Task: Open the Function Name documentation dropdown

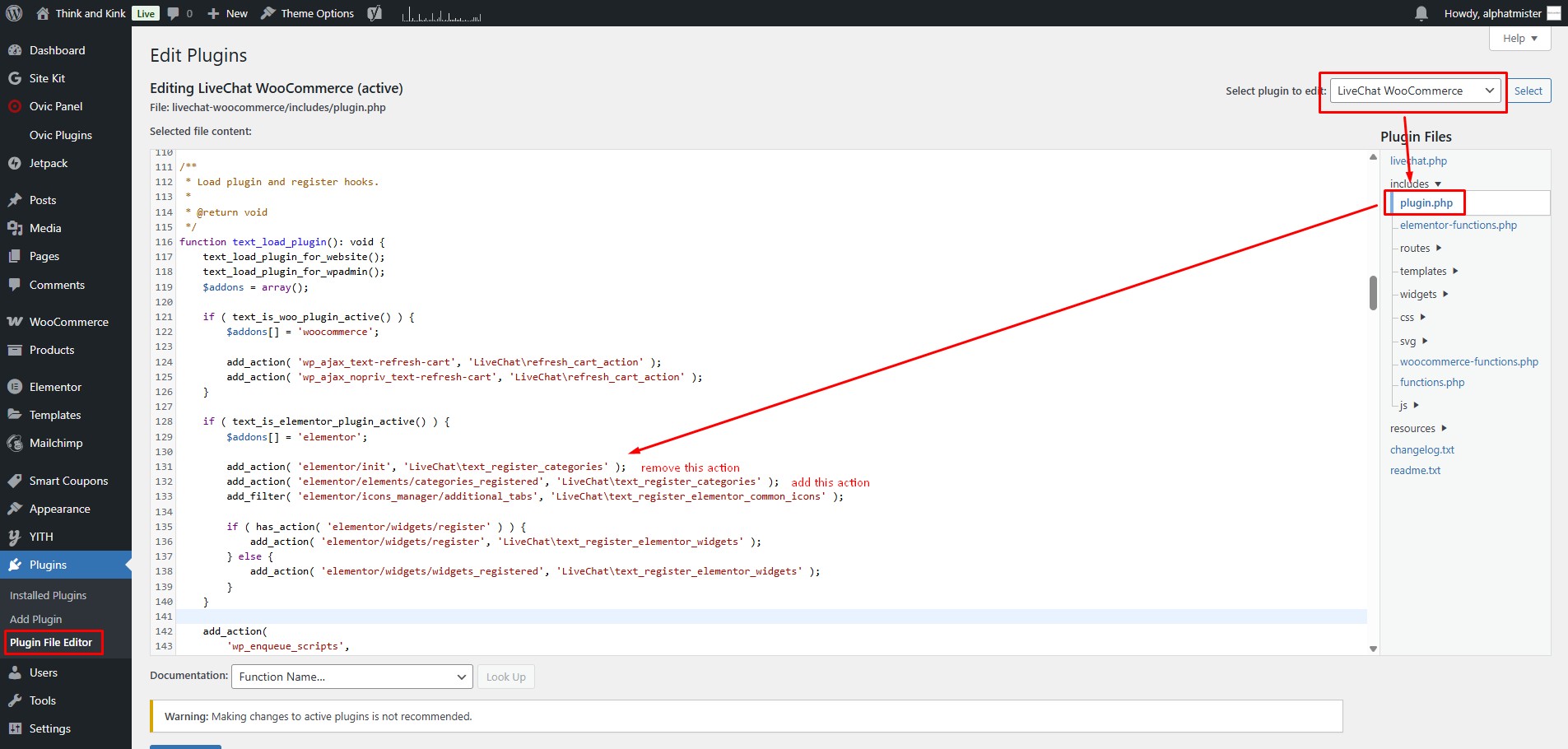Action: 352,677
